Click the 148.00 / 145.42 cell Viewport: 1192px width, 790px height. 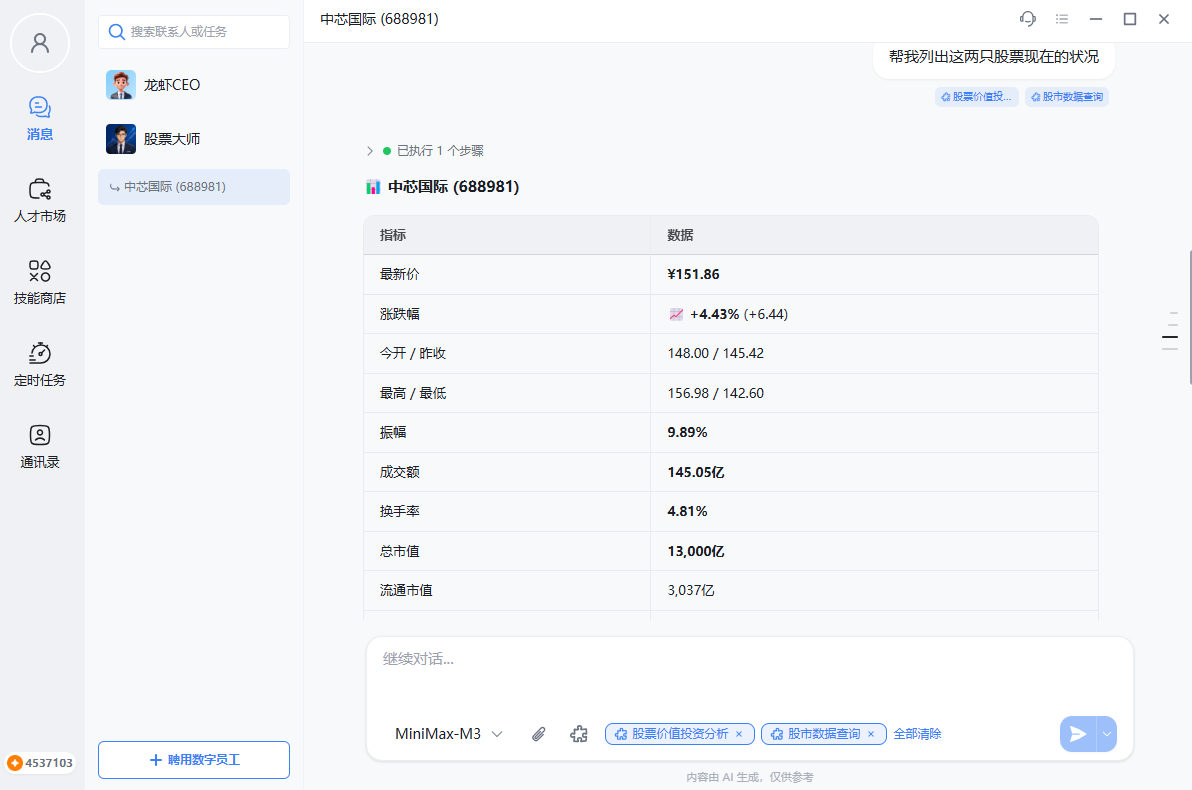click(715, 354)
